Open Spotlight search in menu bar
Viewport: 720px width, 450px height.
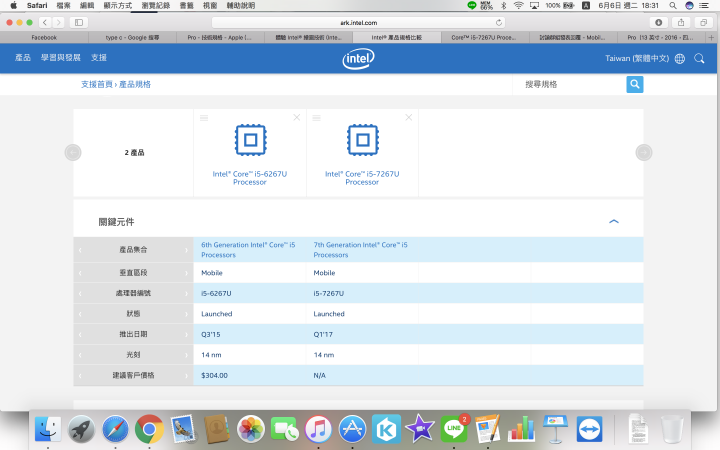(x=673, y=6)
